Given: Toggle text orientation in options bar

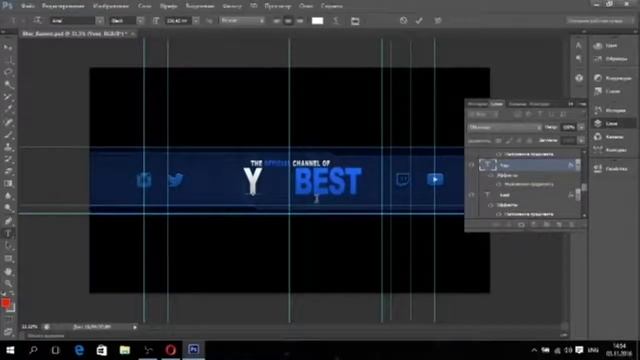Looking at the screenshot, I should point(37,20).
